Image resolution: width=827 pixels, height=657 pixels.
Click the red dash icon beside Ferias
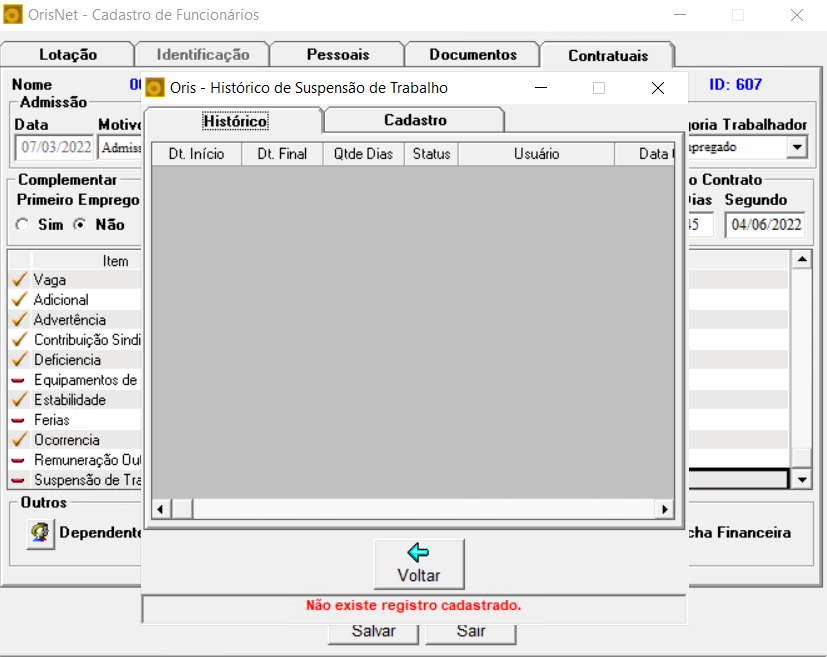pos(18,420)
